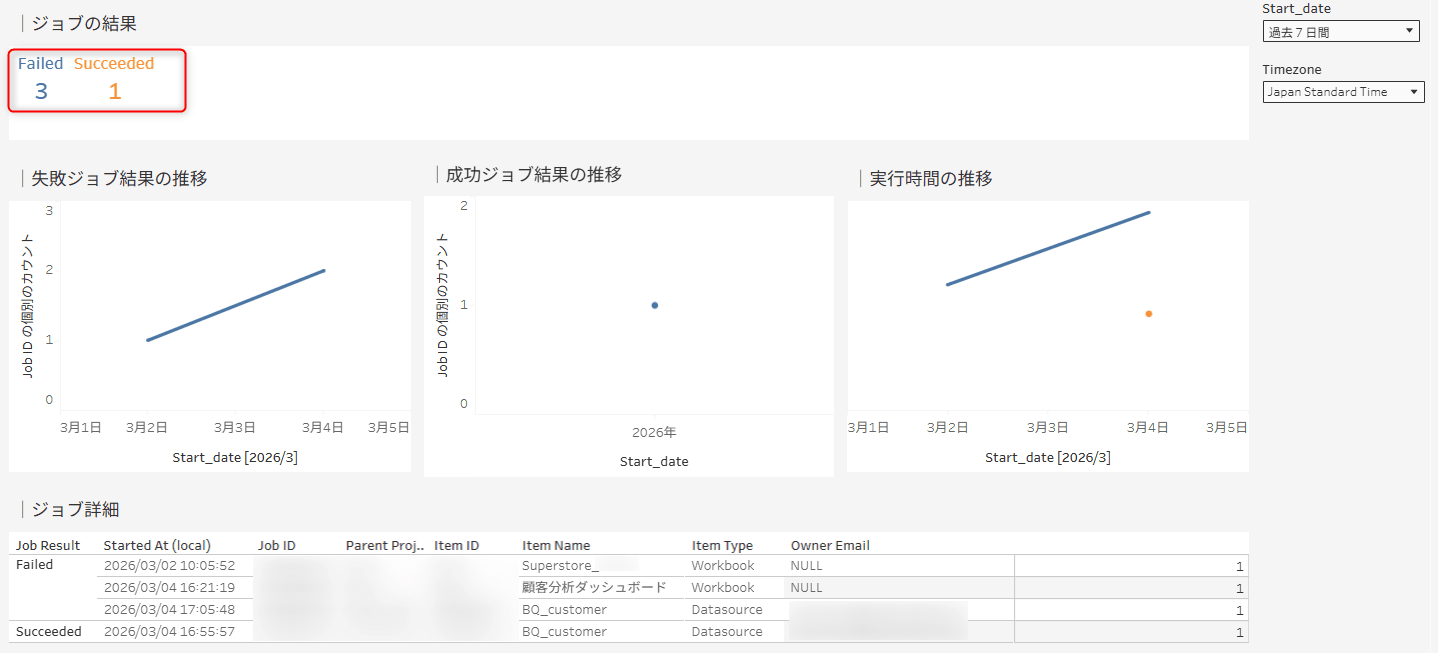
Task: Click the trend line in 失敗ジョブ結果の推移 chart
Action: pos(235,303)
